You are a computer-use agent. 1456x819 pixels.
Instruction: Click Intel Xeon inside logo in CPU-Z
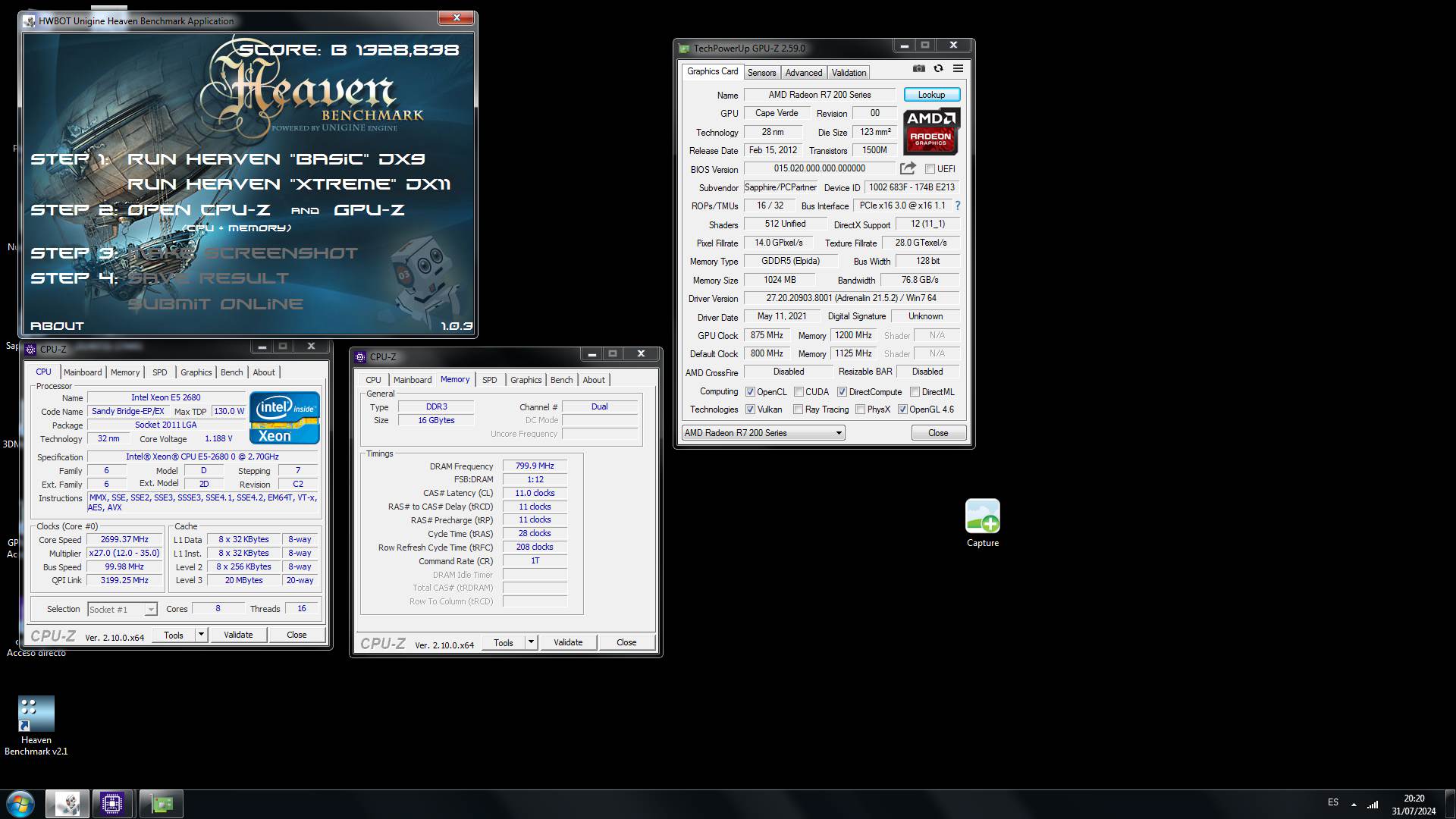(284, 418)
